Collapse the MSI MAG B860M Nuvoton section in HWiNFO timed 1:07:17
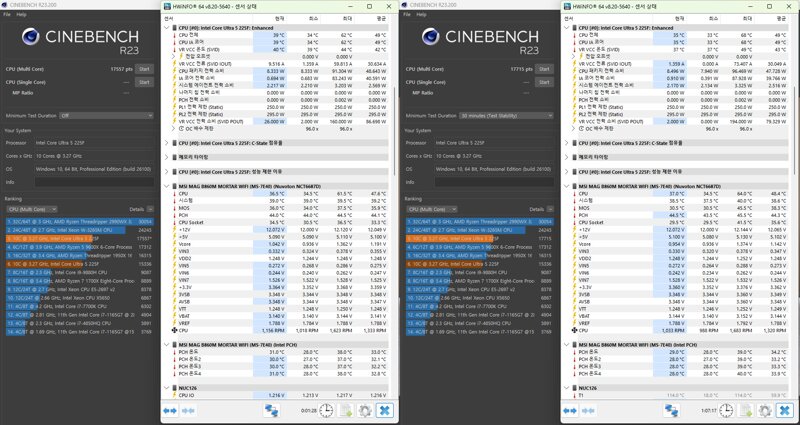Screen dimensions: 800x425 pos(567,186)
